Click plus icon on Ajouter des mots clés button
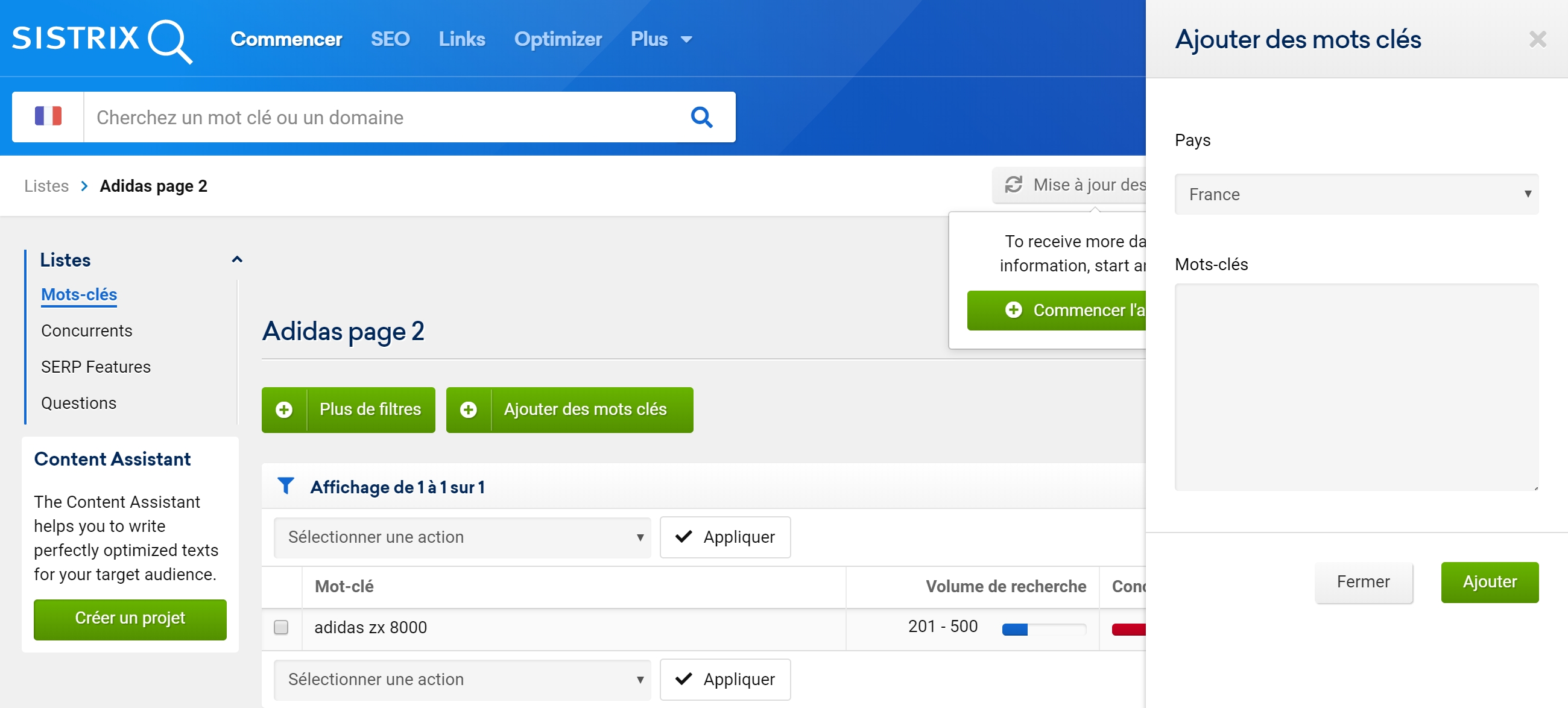The width and height of the screenshot is (1568, 708). [x=469, y=409]
